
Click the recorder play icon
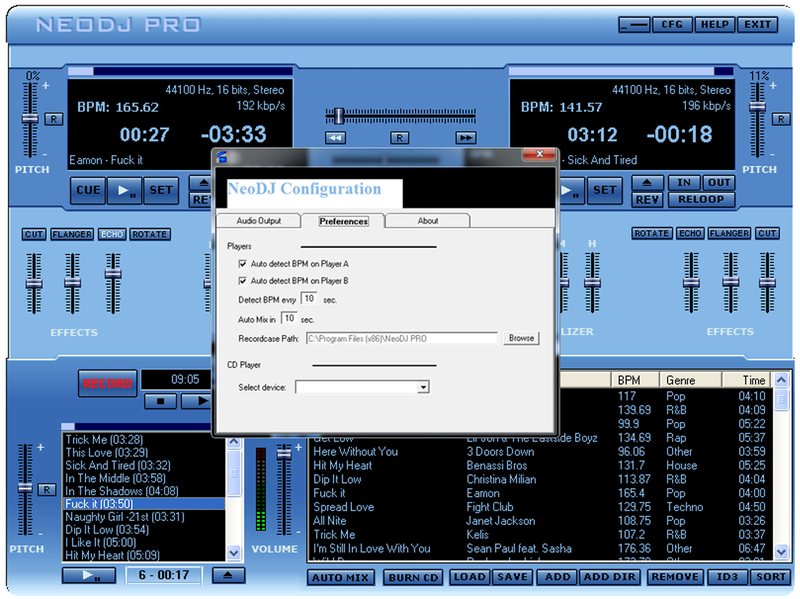coord(198,401)
